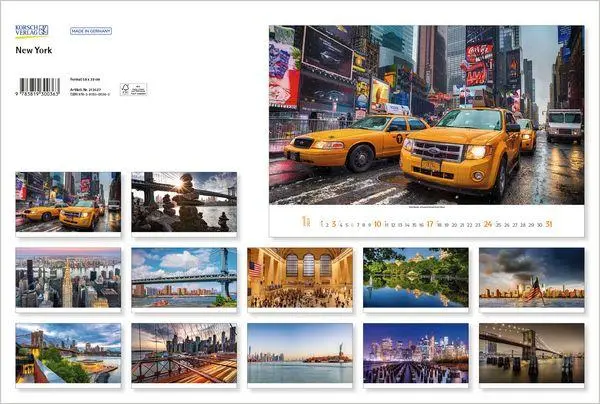The image size is (600, 404).
Task: Select the calendar format size line
Action: 85,79
